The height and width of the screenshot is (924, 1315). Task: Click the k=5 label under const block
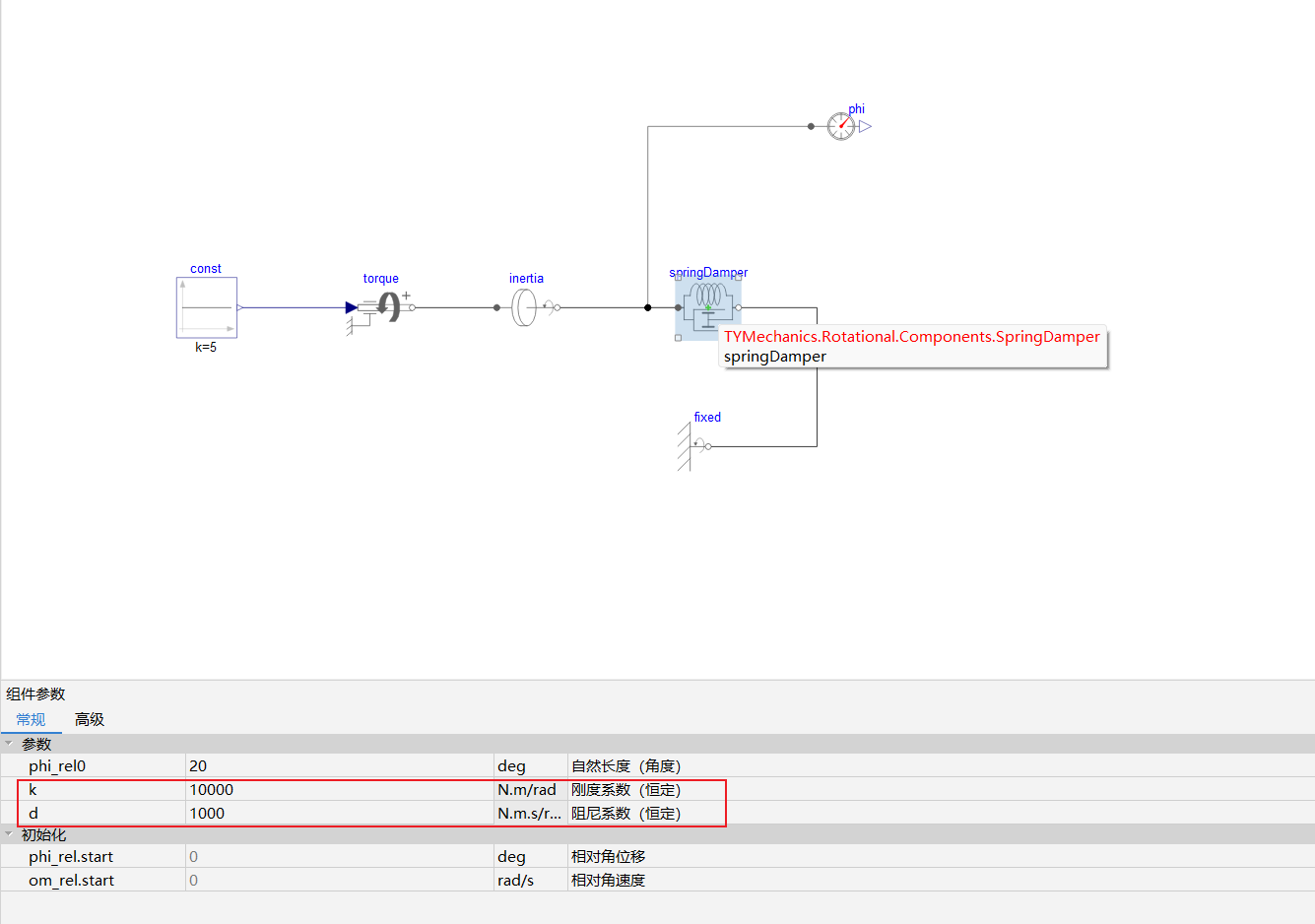pyautogui.click(x=206, y=347)
